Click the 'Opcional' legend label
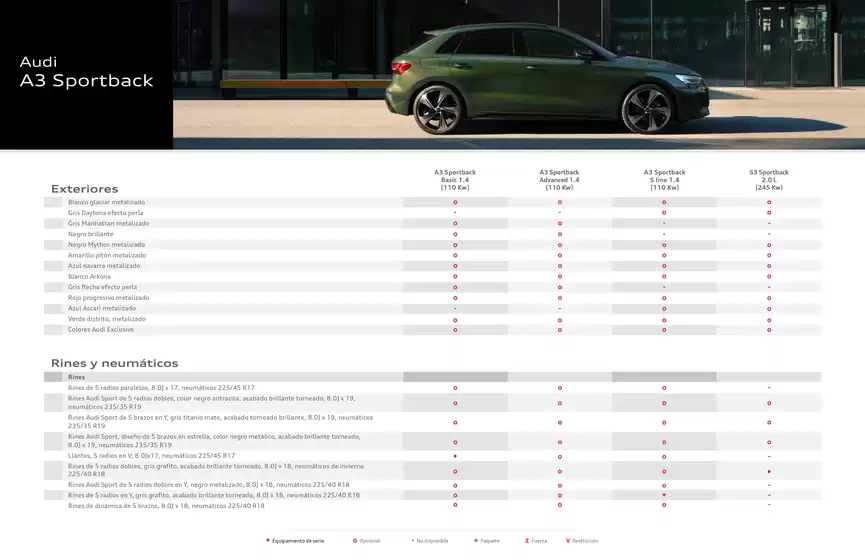This screenshot has height=560, width=865. tap(370, 541)
